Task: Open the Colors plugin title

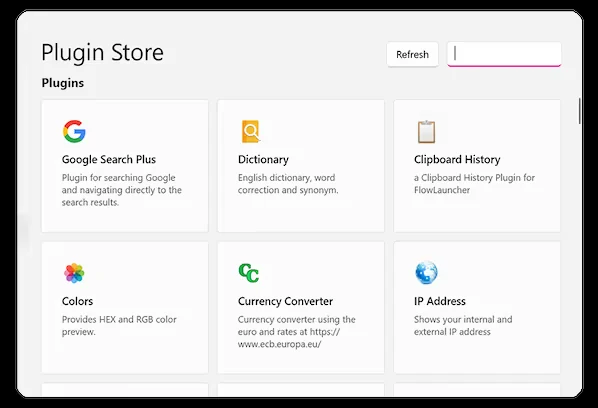Action: [x=77, y=301]
